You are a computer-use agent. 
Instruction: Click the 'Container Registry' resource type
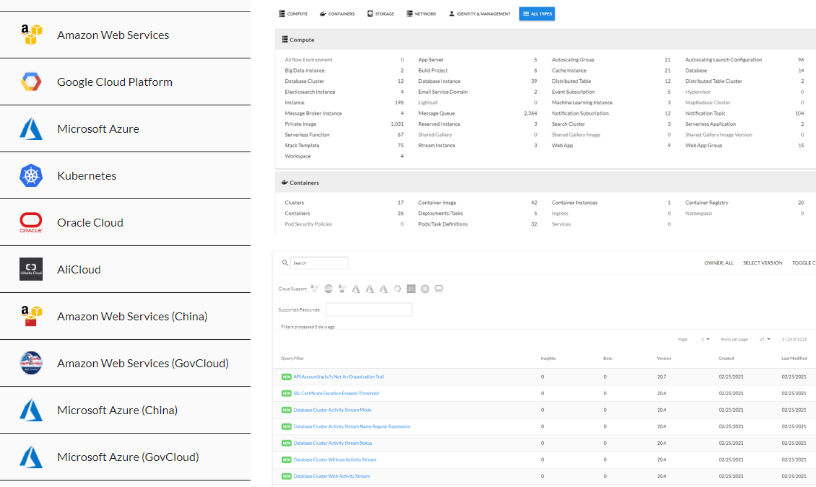pos(707,202)
